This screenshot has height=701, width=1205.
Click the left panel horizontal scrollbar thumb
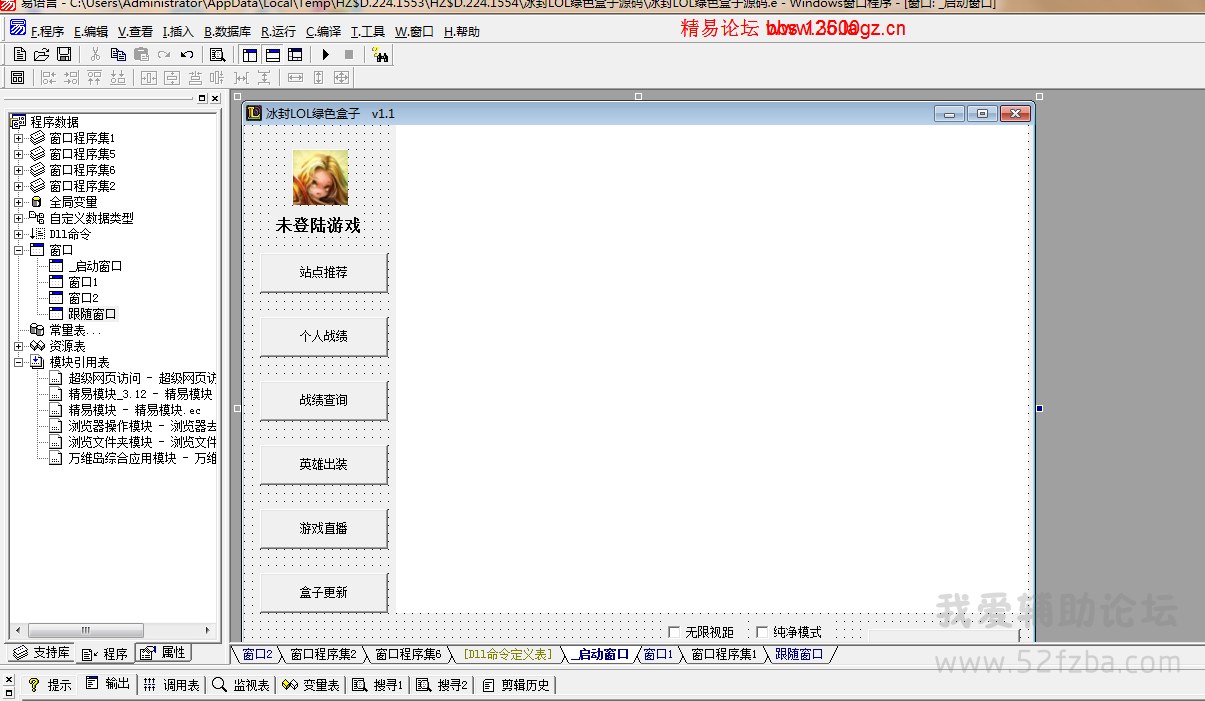(85, 631)
